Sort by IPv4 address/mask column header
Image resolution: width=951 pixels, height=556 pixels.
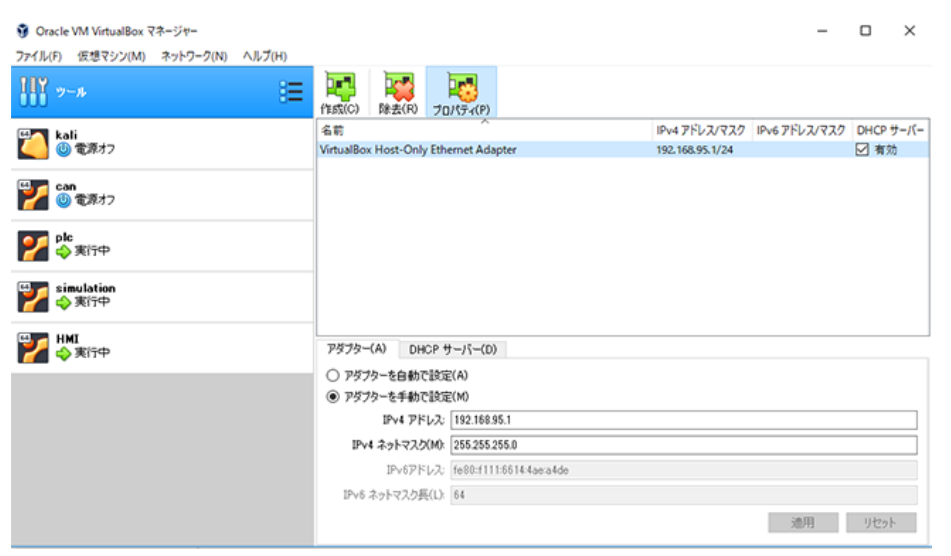point(701,130)
